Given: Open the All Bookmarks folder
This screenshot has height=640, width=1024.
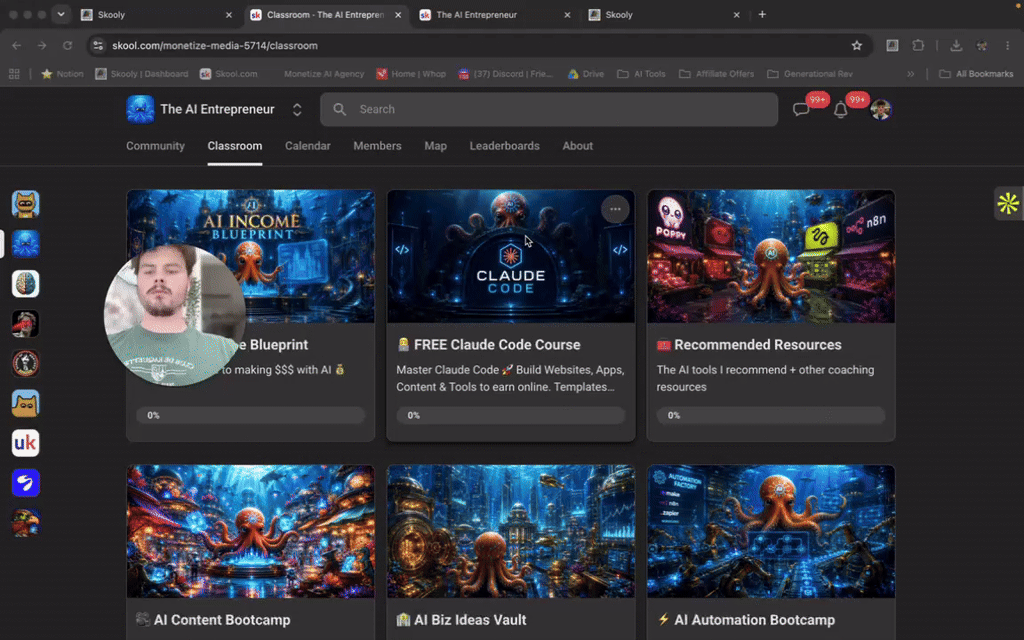Looking at the screenshot, I should (x=976, y=74).
